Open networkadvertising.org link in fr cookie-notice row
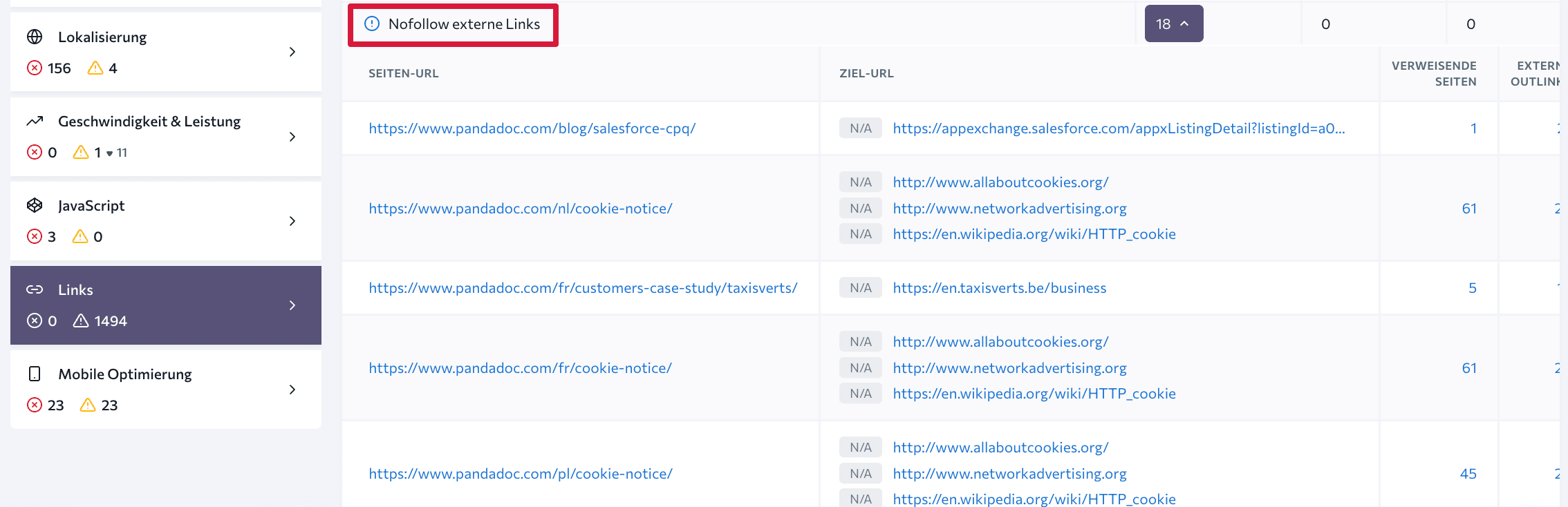This screenshot has width=1568, height=507. pyautogui.click(x=1009, y=368)
